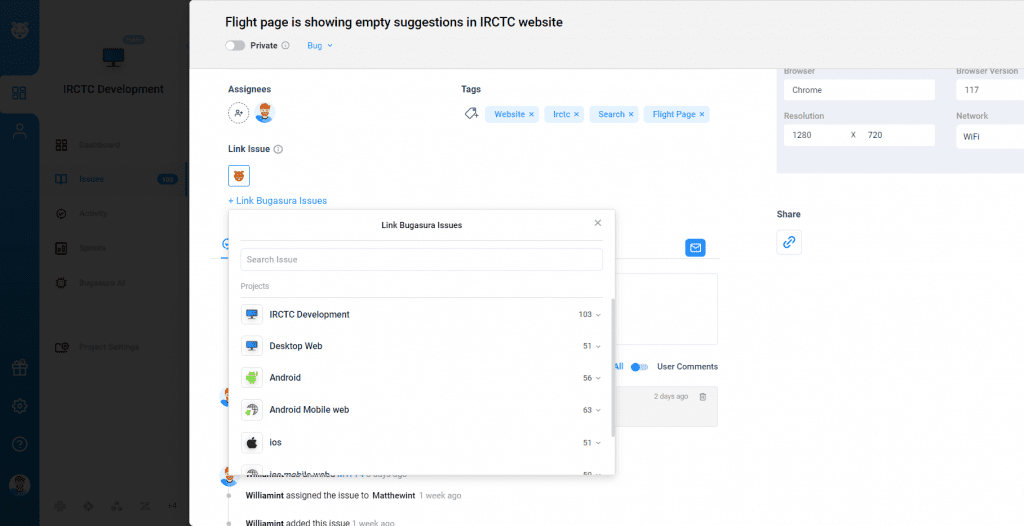This screenshot has width=1024, height=526.
Task: Select the Desktop Web project row name
Action: pyautogui.click(x=296, y=346)
